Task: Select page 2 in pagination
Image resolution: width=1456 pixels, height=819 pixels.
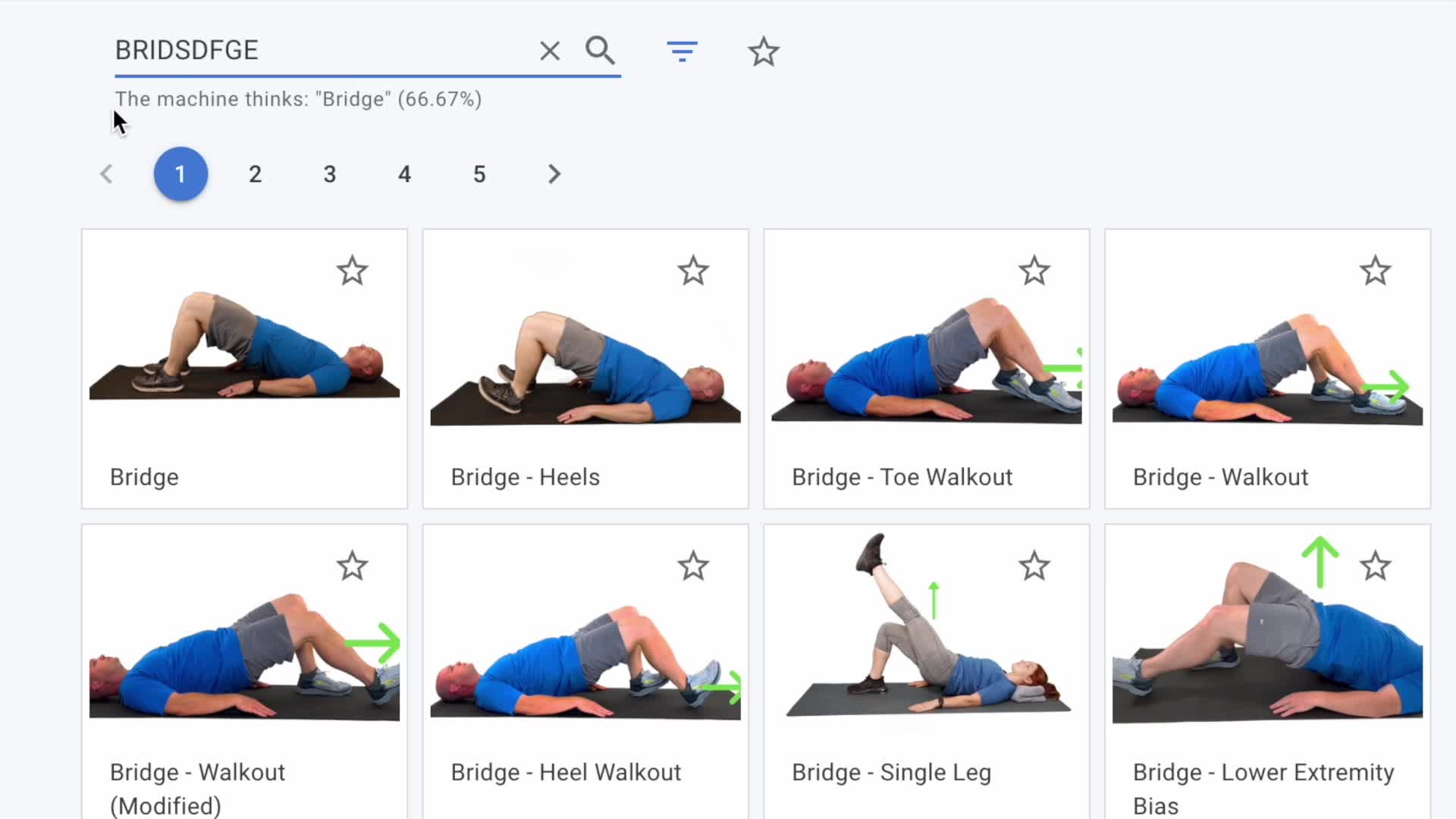Action: 255,174
